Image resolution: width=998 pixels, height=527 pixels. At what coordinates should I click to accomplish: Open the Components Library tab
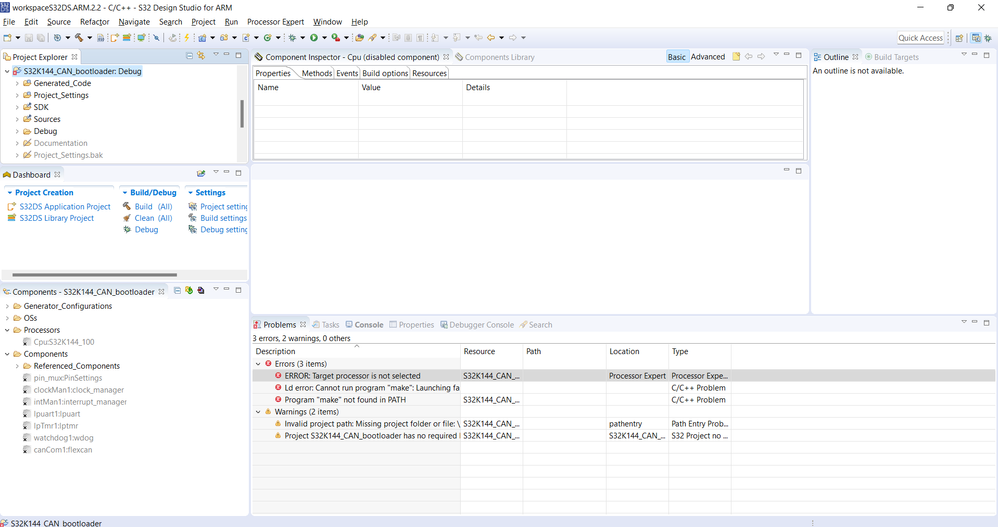pos(495,57)
